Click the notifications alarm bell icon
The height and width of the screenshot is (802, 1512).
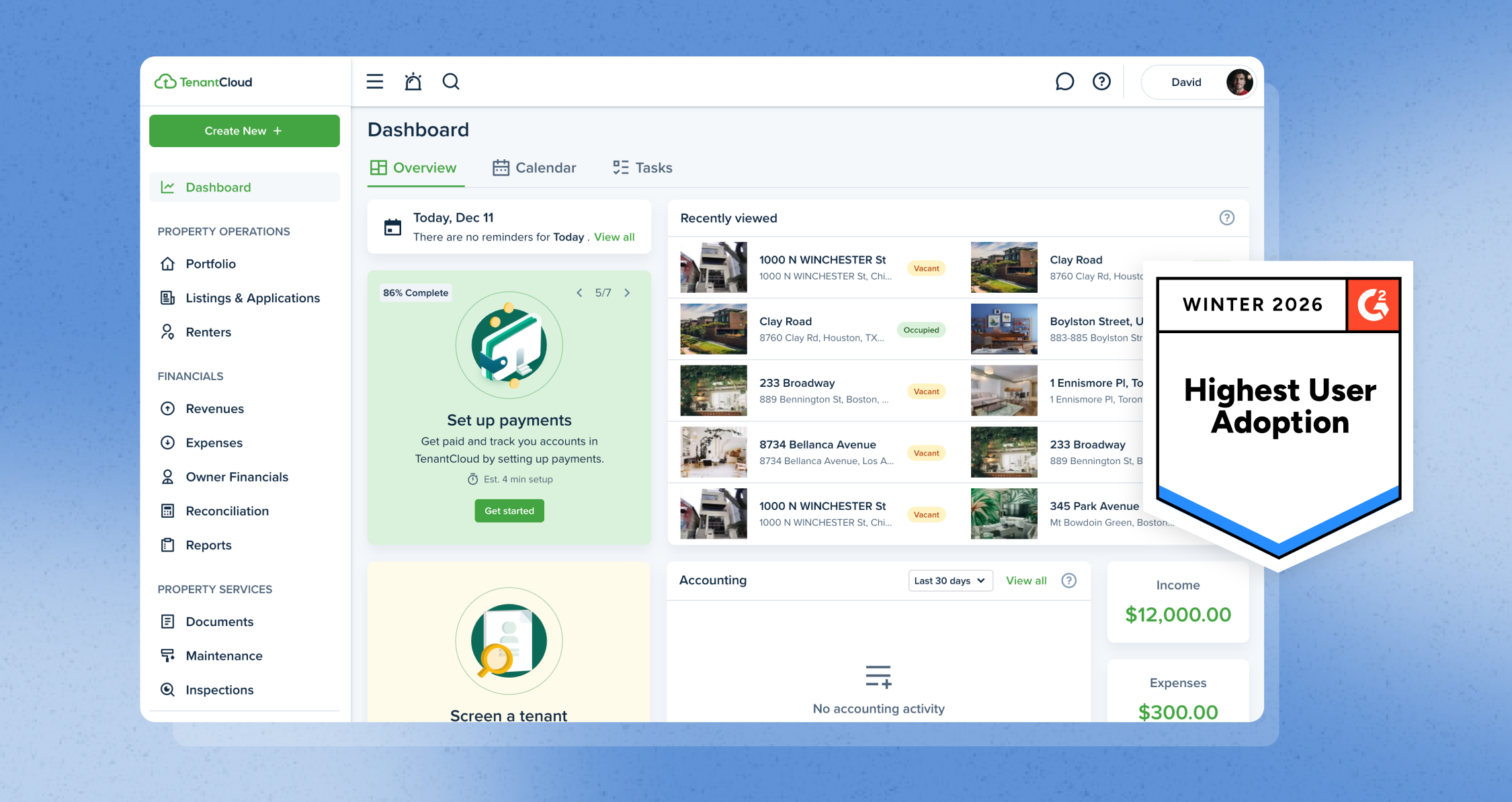(x=413, y=82)
